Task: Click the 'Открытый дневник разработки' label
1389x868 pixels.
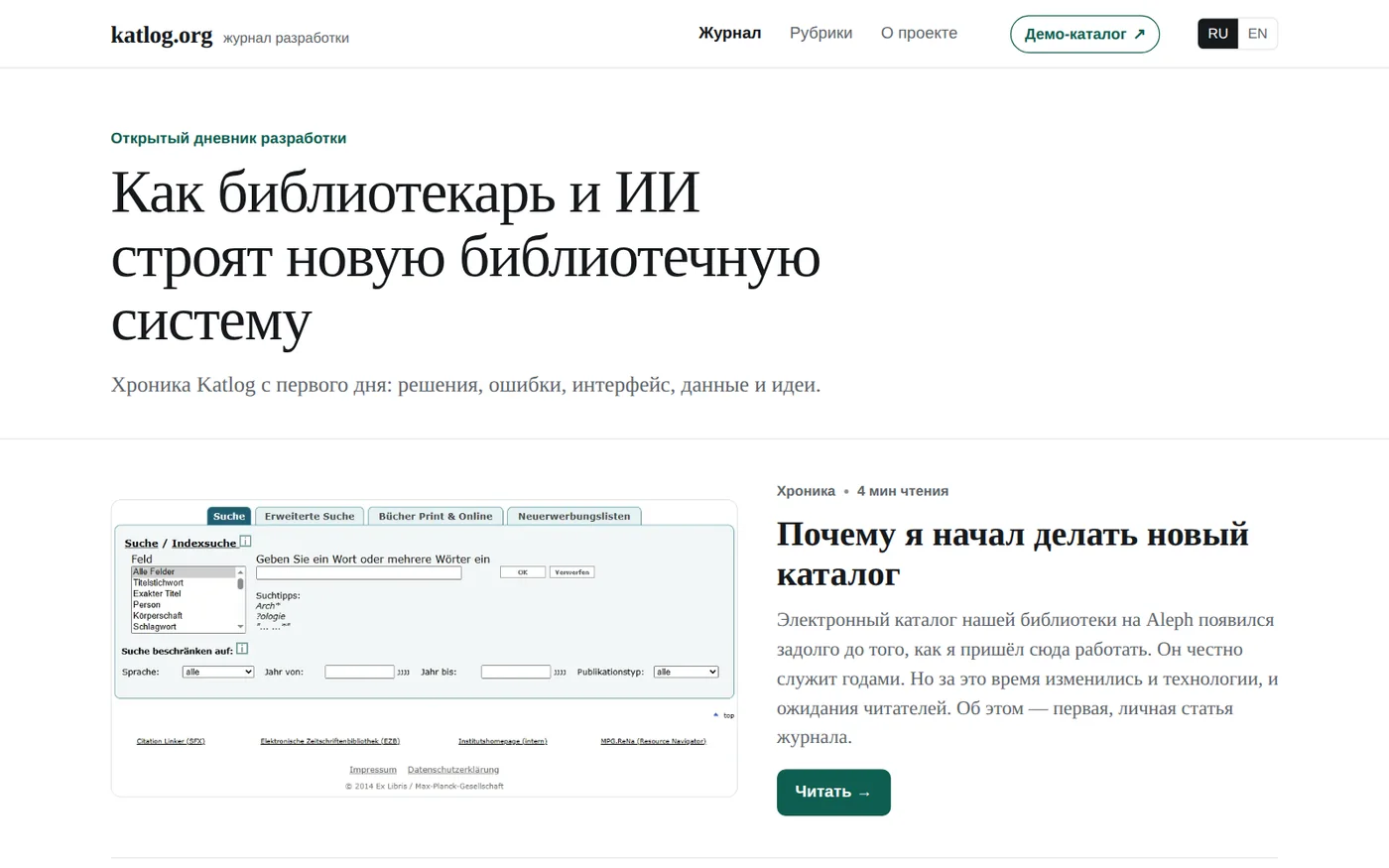Action: 228,138
